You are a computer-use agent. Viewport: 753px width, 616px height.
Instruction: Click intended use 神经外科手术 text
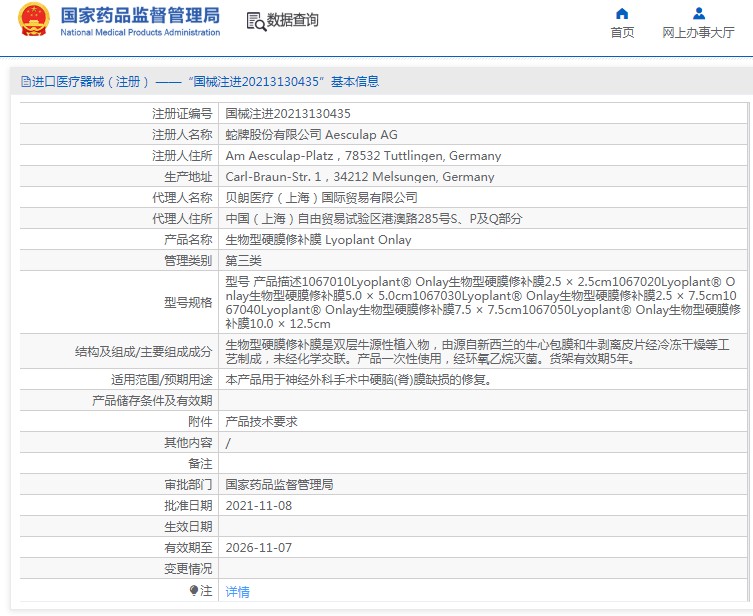(x=359, y=380)
